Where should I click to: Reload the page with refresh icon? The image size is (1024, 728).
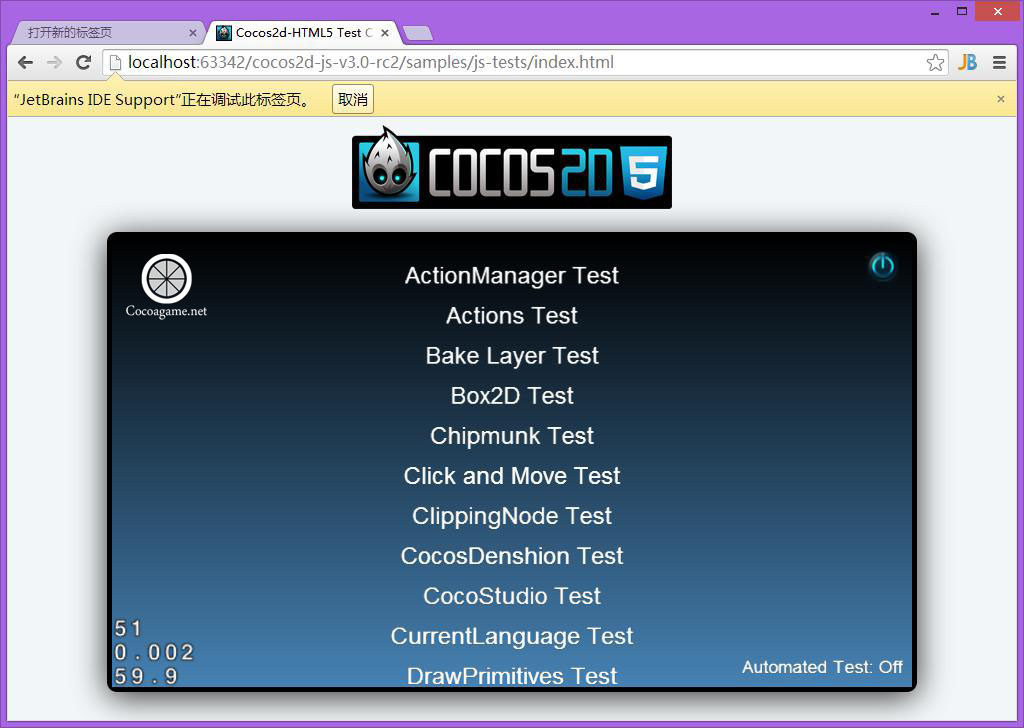click(x=83, y=63)
